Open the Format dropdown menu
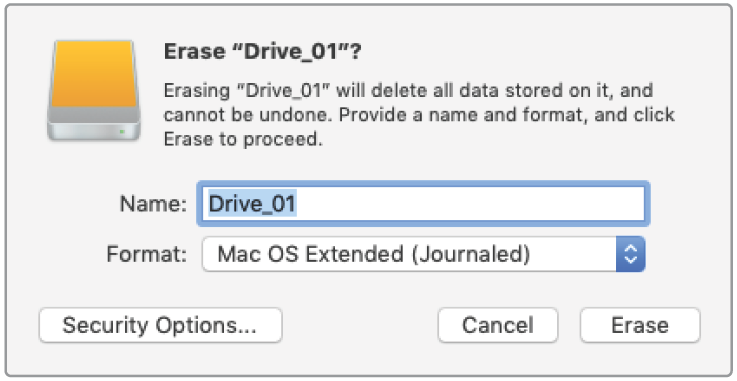 (423, 254)
